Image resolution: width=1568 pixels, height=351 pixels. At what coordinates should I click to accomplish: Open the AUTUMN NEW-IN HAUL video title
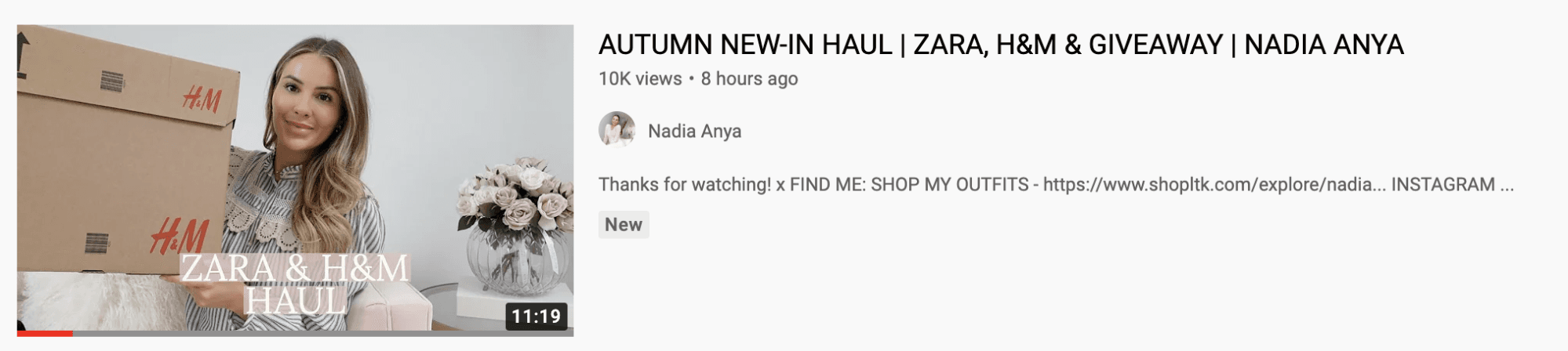[x=1001, y=45]
